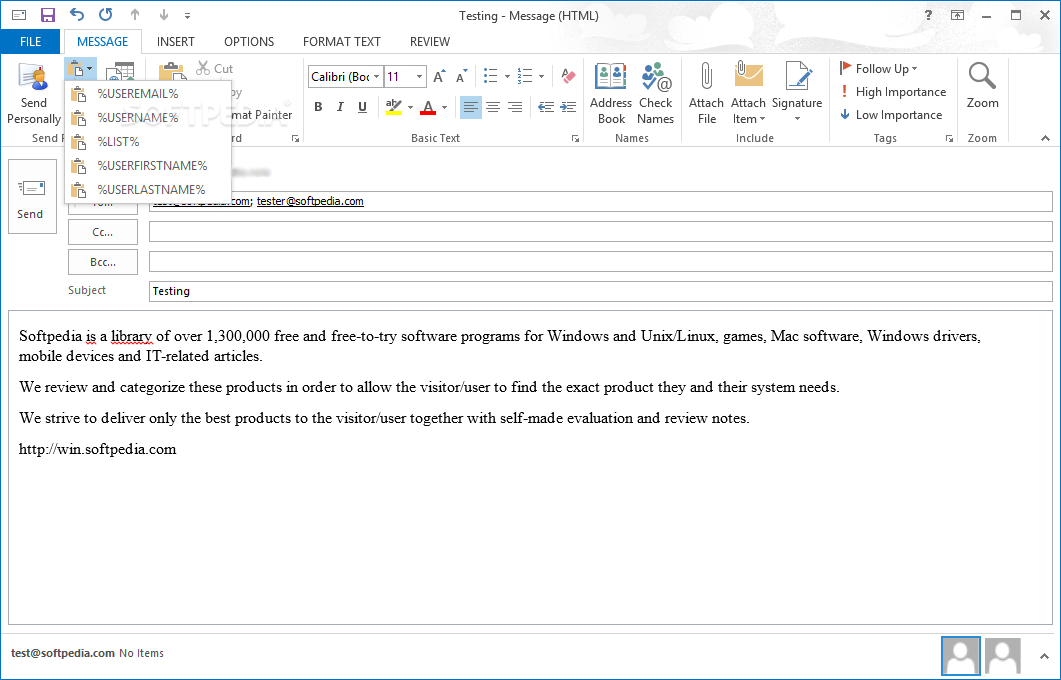Viewport: 1061px width, 680px height.
Task: Toggle bold formatting
Action: click(318, 107)
